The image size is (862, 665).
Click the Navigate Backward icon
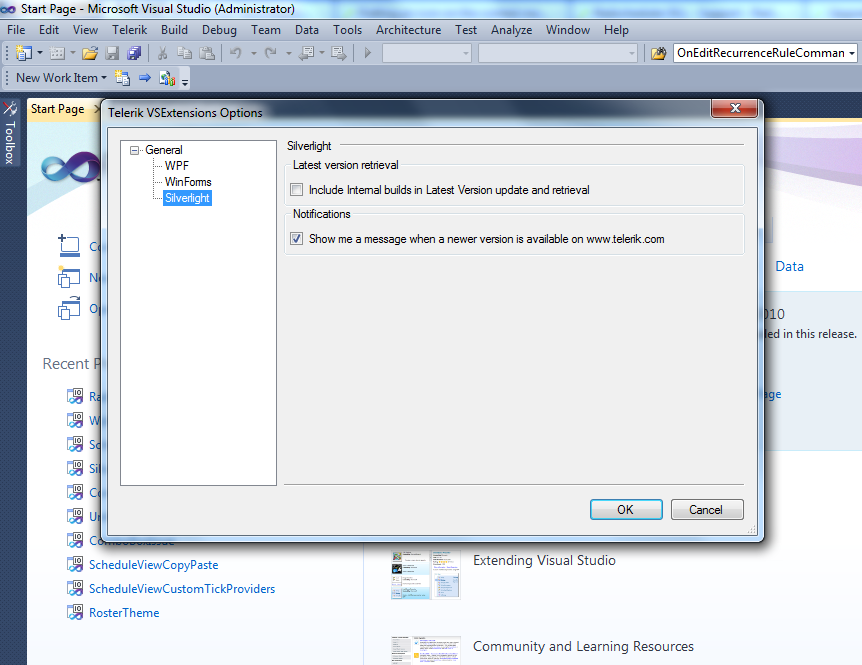(306, 53)
